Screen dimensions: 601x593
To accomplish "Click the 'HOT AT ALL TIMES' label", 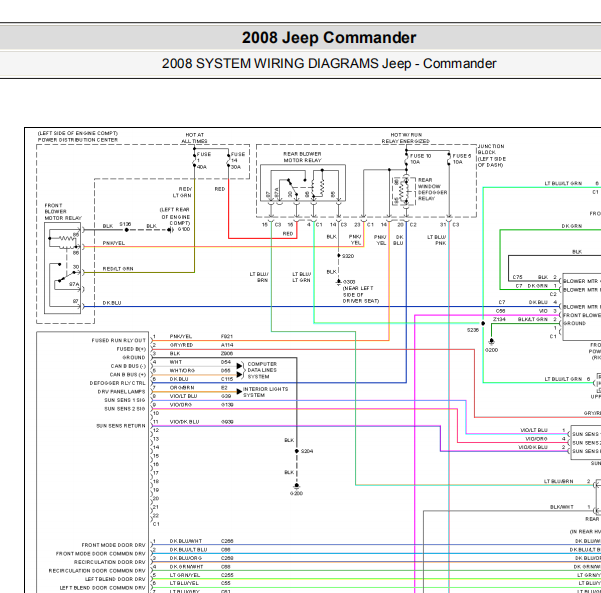I will point(194,138).
